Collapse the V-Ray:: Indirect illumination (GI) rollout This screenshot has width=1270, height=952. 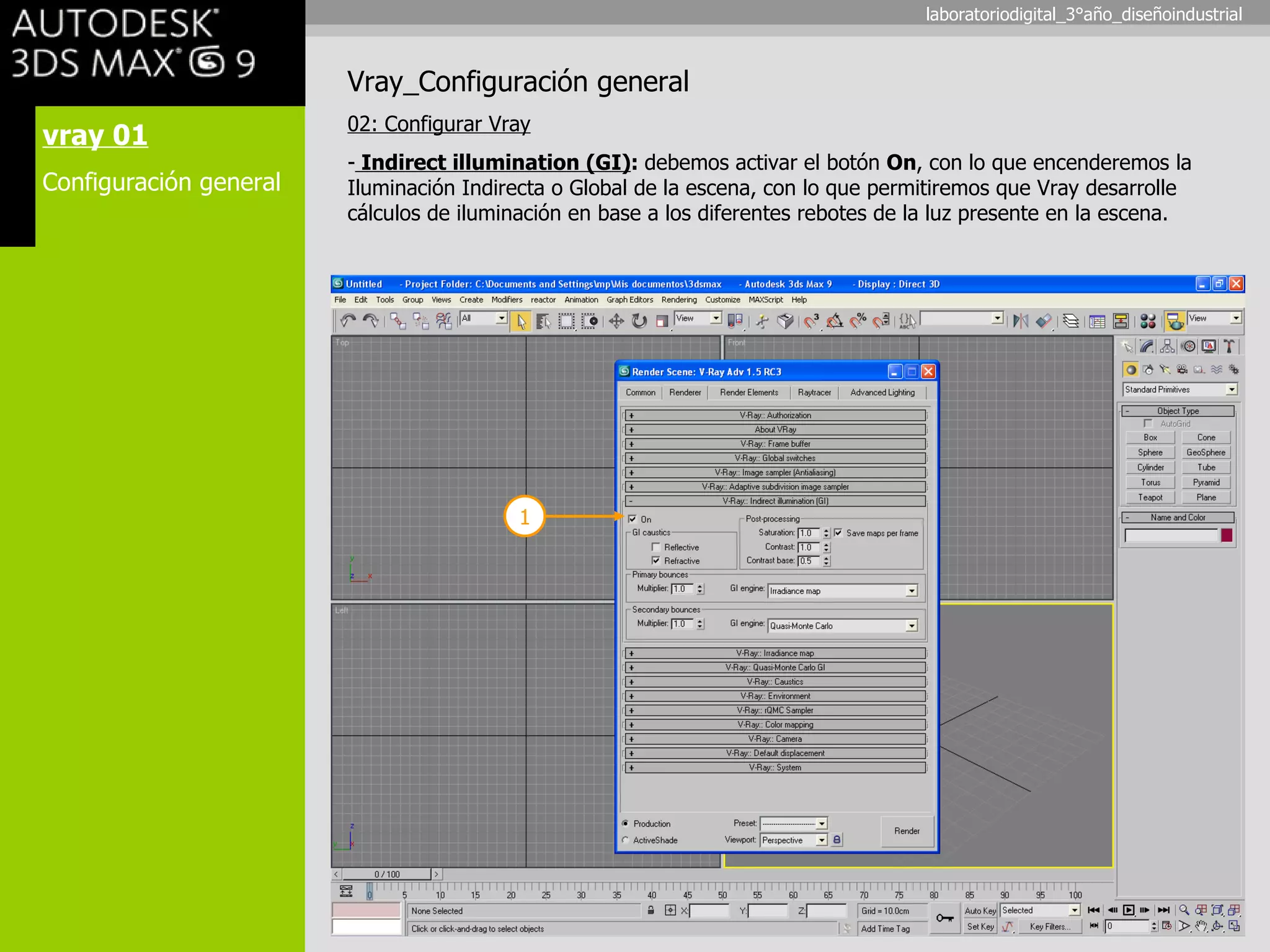pos(775,501)
